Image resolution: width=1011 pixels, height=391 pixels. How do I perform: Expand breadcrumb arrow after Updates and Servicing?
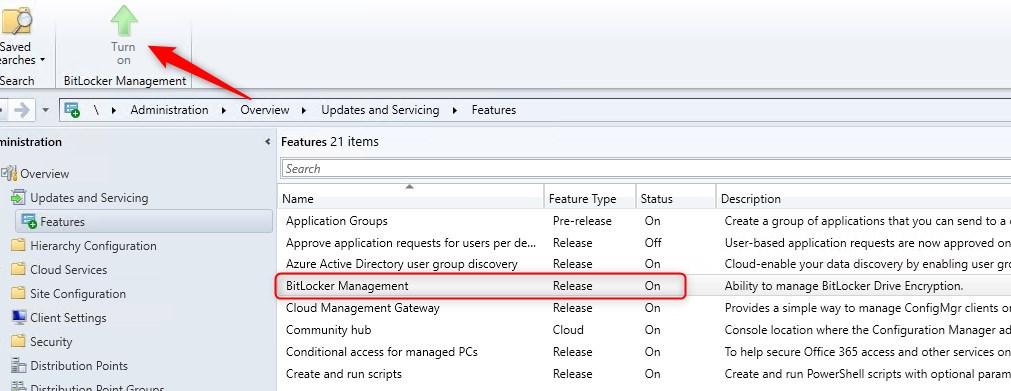pyautogui.click(x=455, y=110)
